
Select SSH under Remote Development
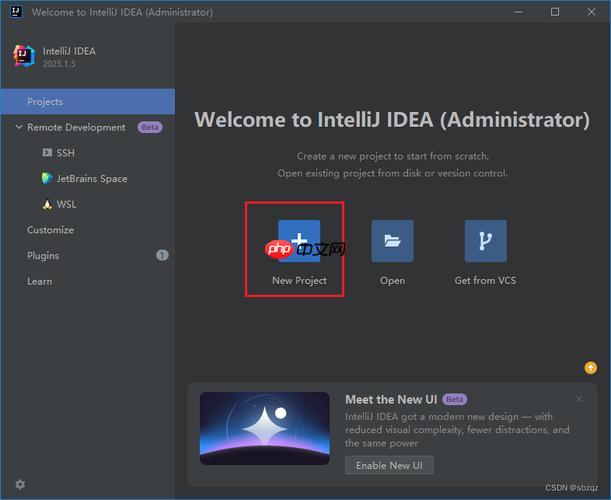(65, 153)
